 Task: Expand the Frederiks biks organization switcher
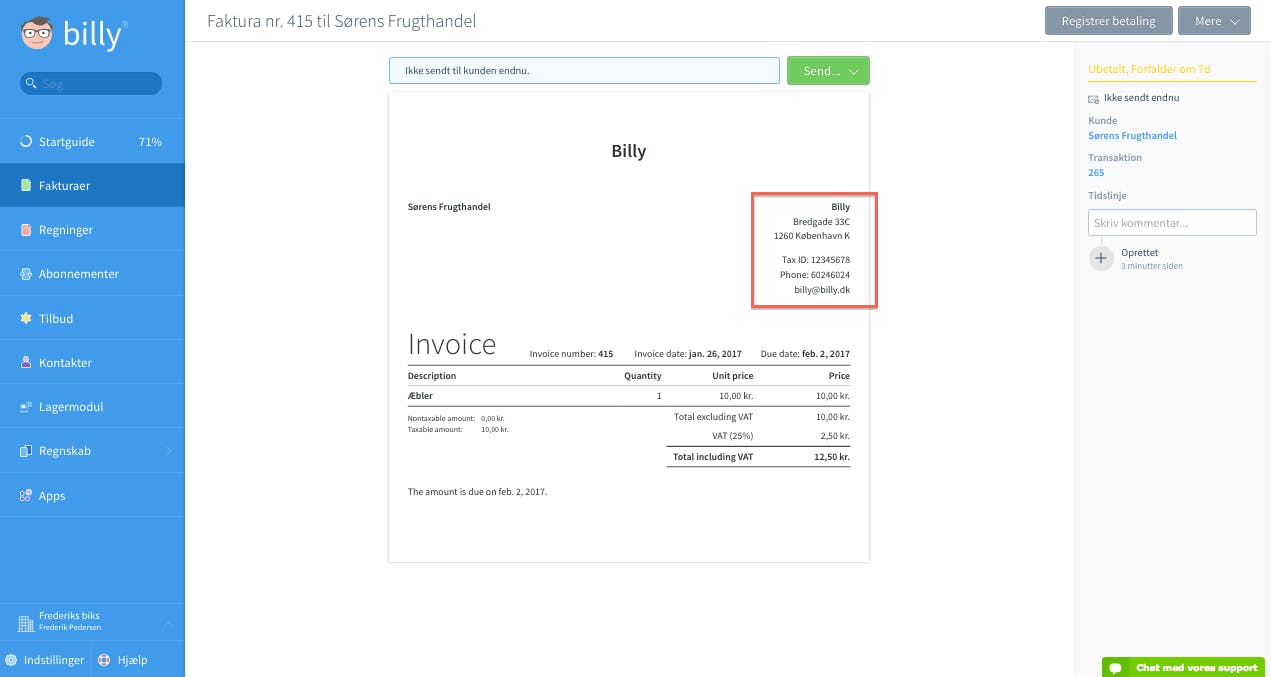168,623
